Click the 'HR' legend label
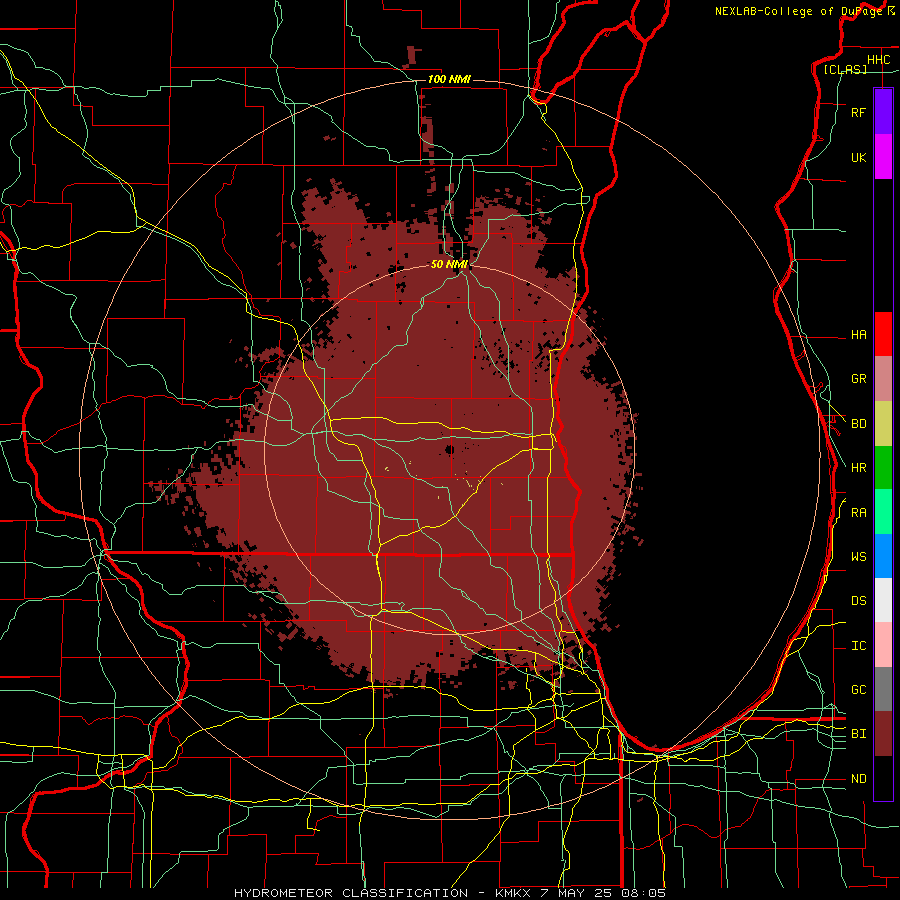Image resolution: width=900 pixels, height=900 pixels. pos(858,468)
